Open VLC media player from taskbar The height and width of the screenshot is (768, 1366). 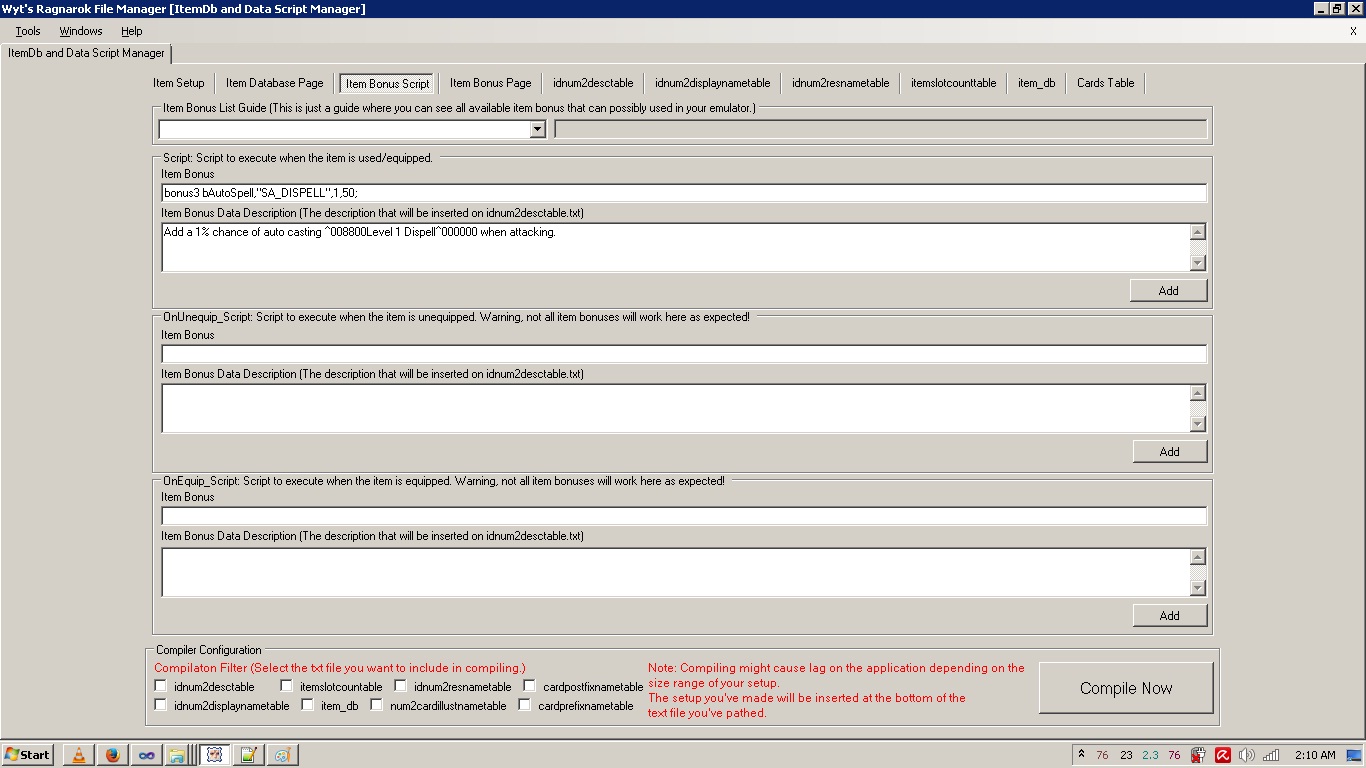coord(79,755)
